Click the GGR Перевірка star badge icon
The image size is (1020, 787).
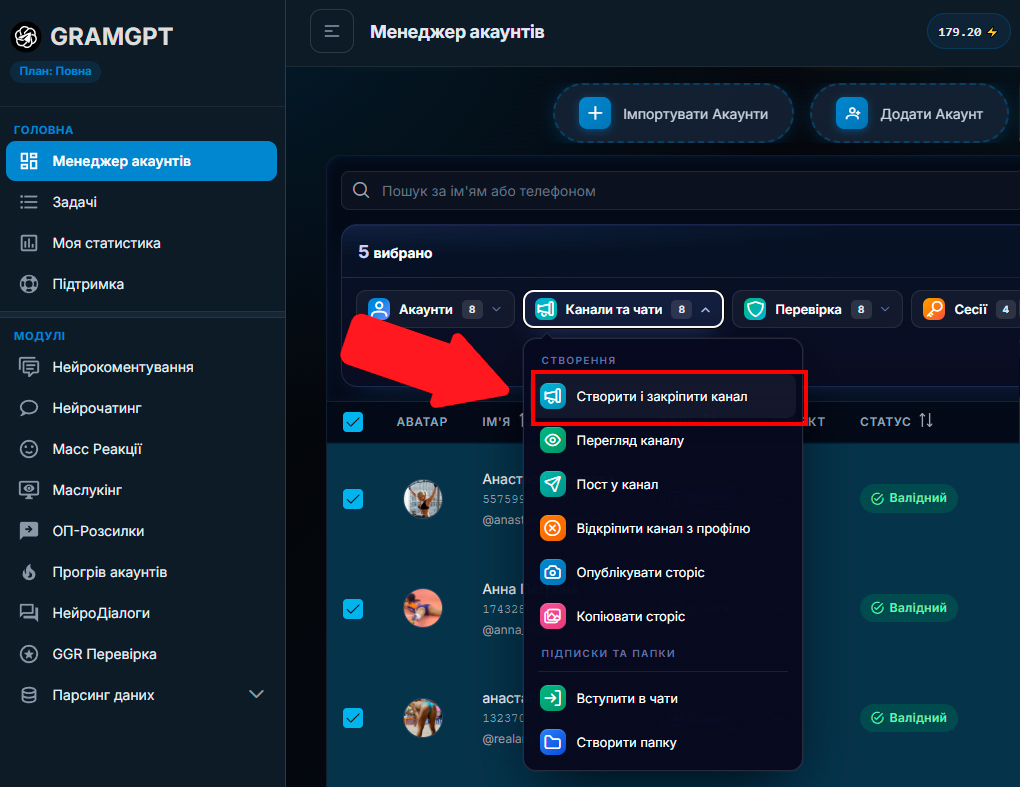(x=29, y=654)
